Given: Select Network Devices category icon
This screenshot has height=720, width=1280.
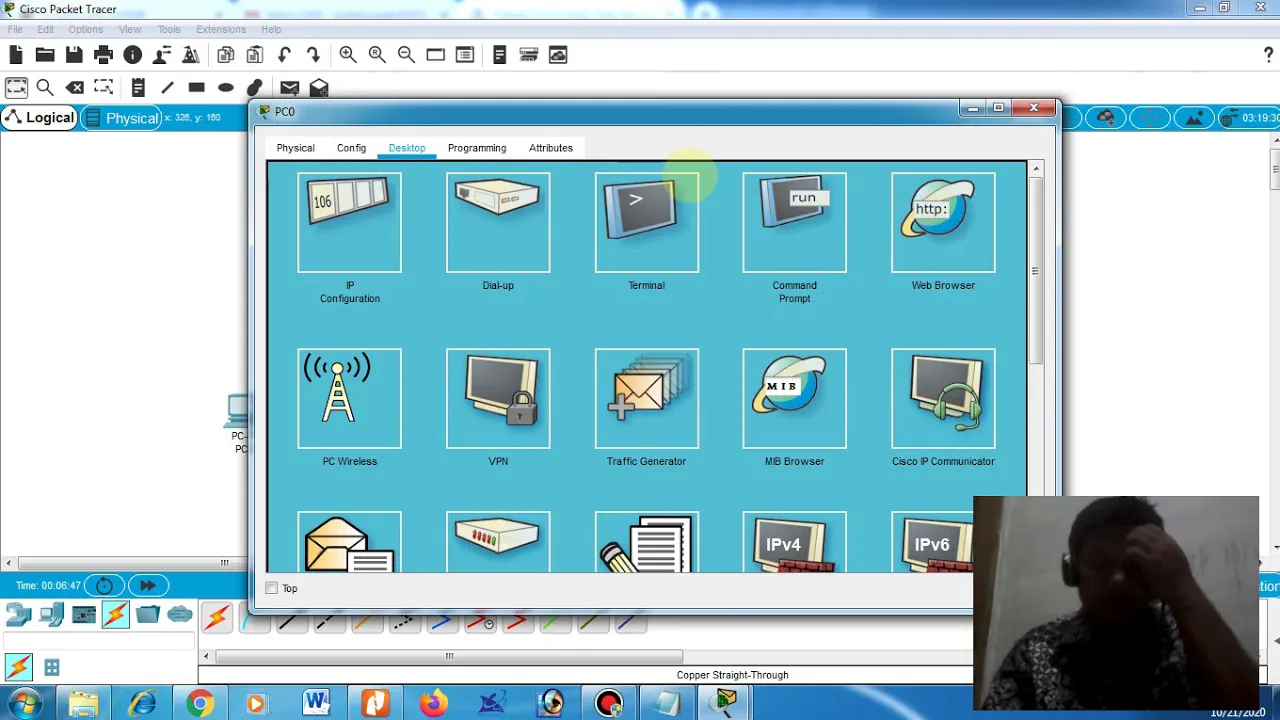Looking at the screenshot, I should point(18,614).
